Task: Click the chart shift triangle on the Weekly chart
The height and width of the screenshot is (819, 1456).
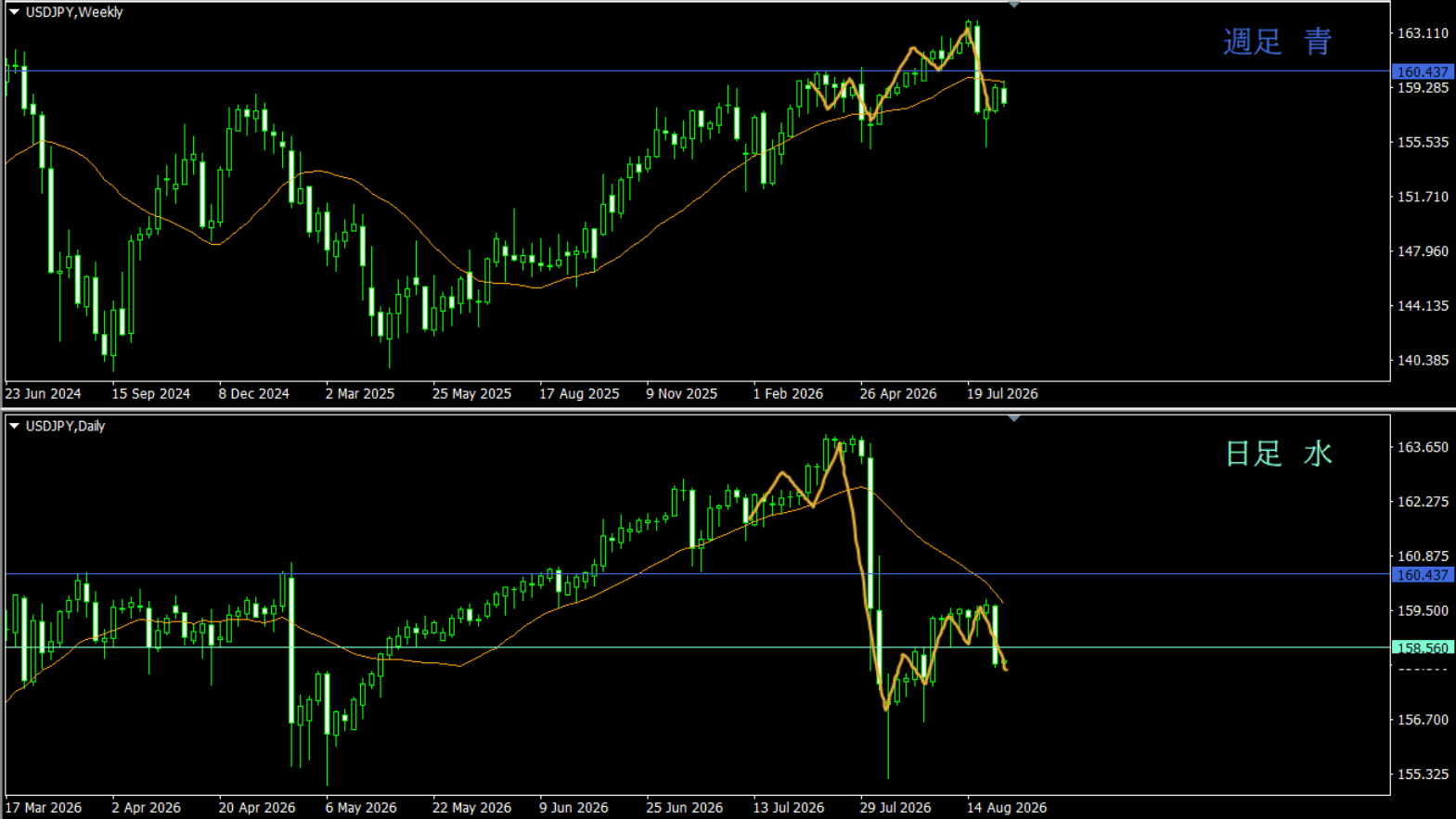Action: tap(1013, 5)
